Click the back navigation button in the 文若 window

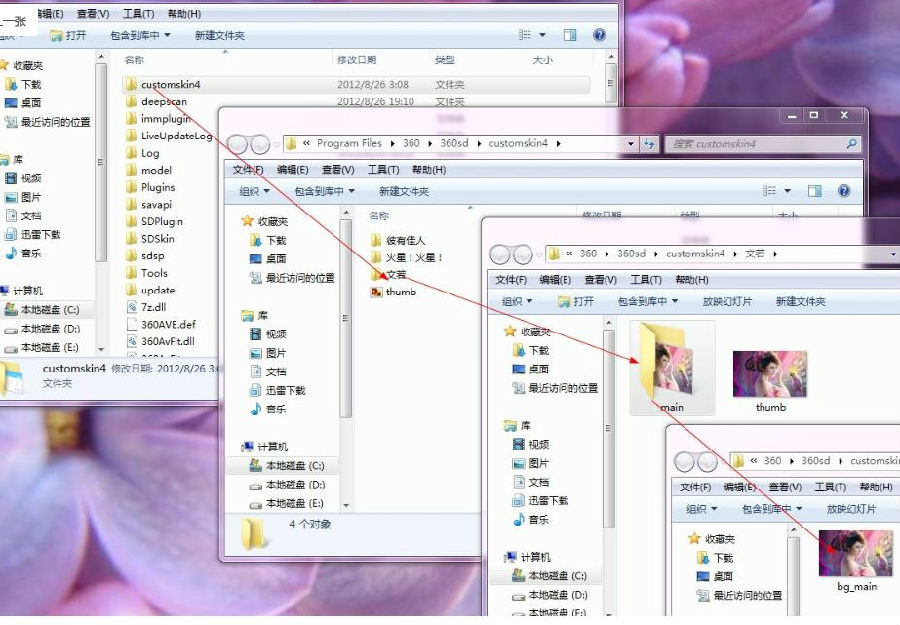(x=499, y=254)
